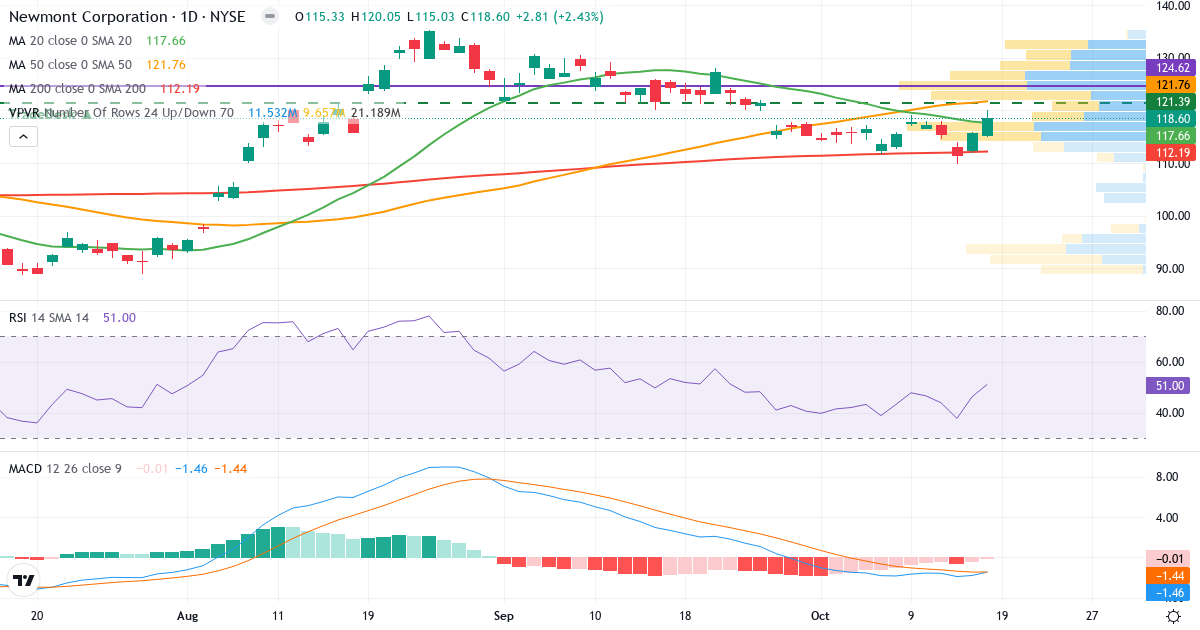Viewport: 1200px width, 630px height.
Task: Collapse the indicator legend with the chevron
Action: tap(22, 137)
